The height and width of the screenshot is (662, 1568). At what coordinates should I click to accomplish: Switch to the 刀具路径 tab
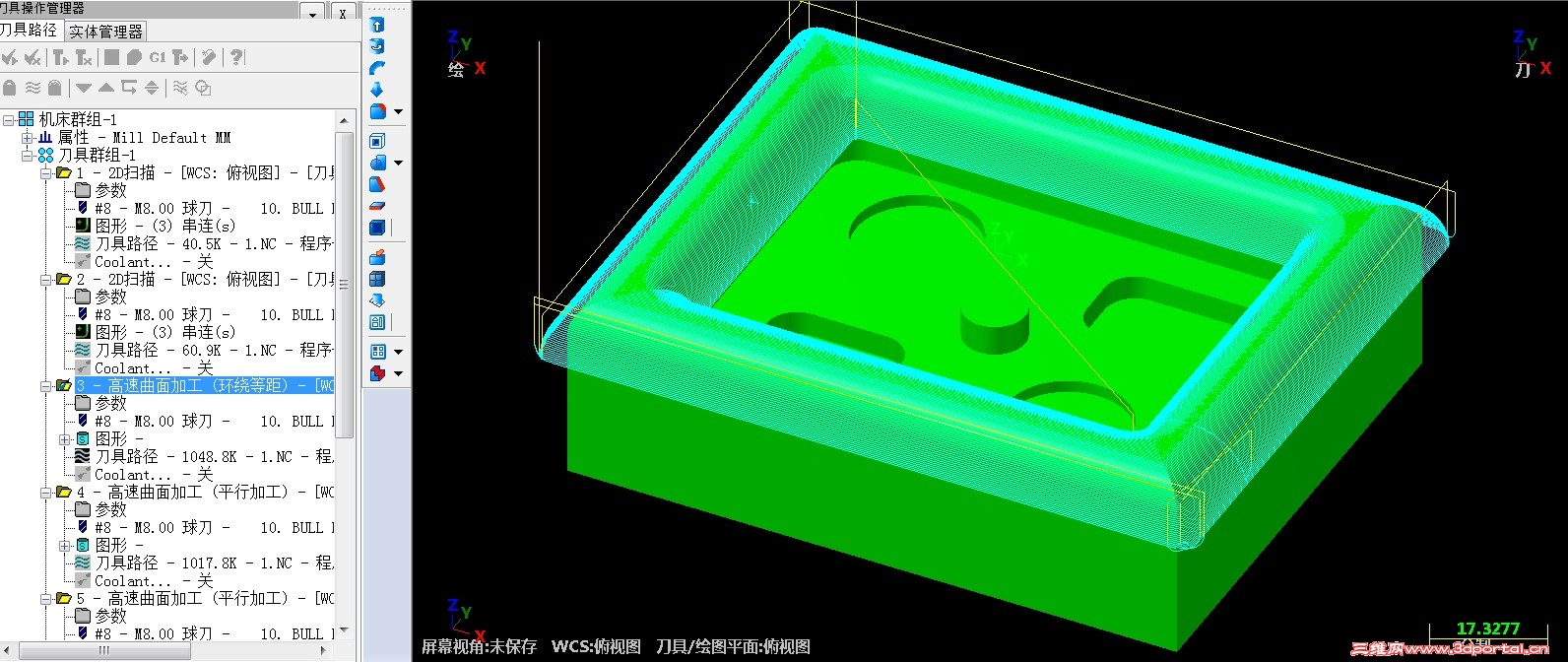tap(30, 31)
